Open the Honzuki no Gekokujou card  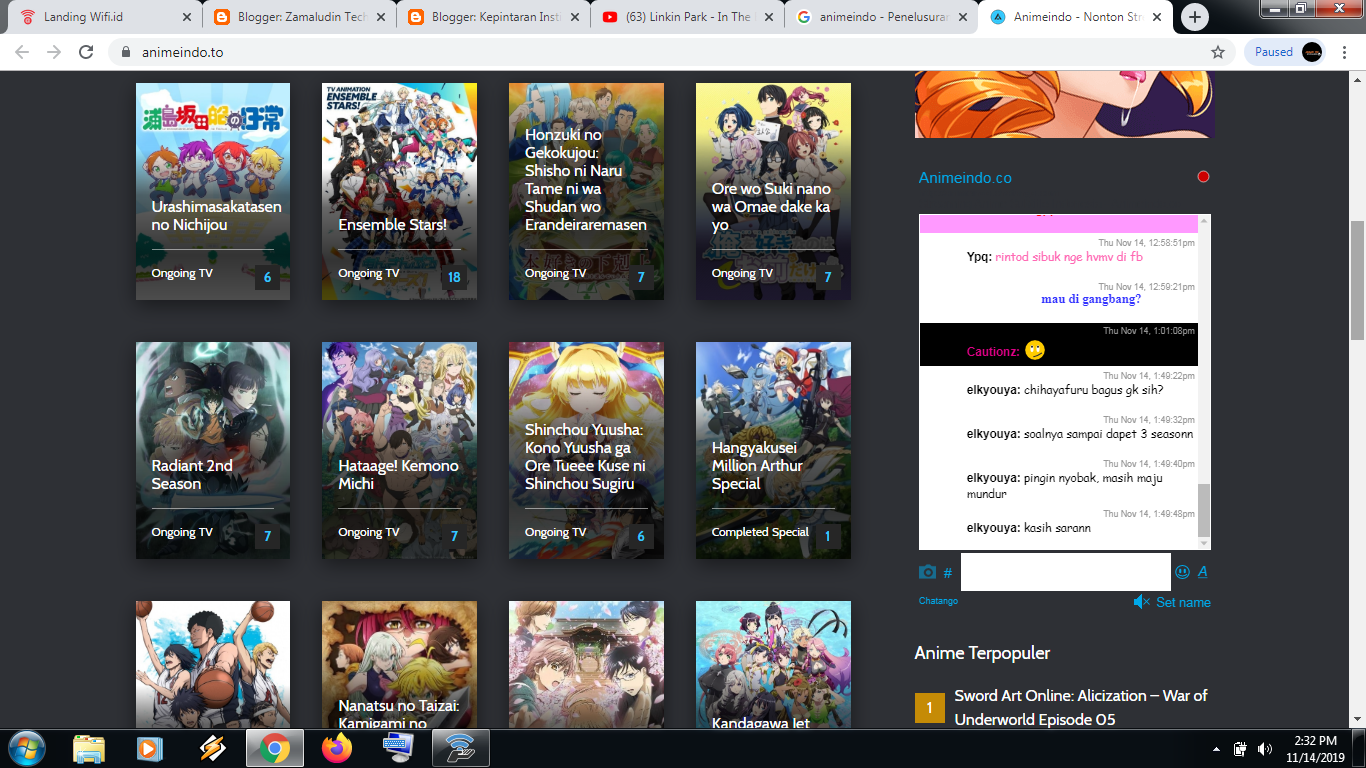(x=586, y=191)
